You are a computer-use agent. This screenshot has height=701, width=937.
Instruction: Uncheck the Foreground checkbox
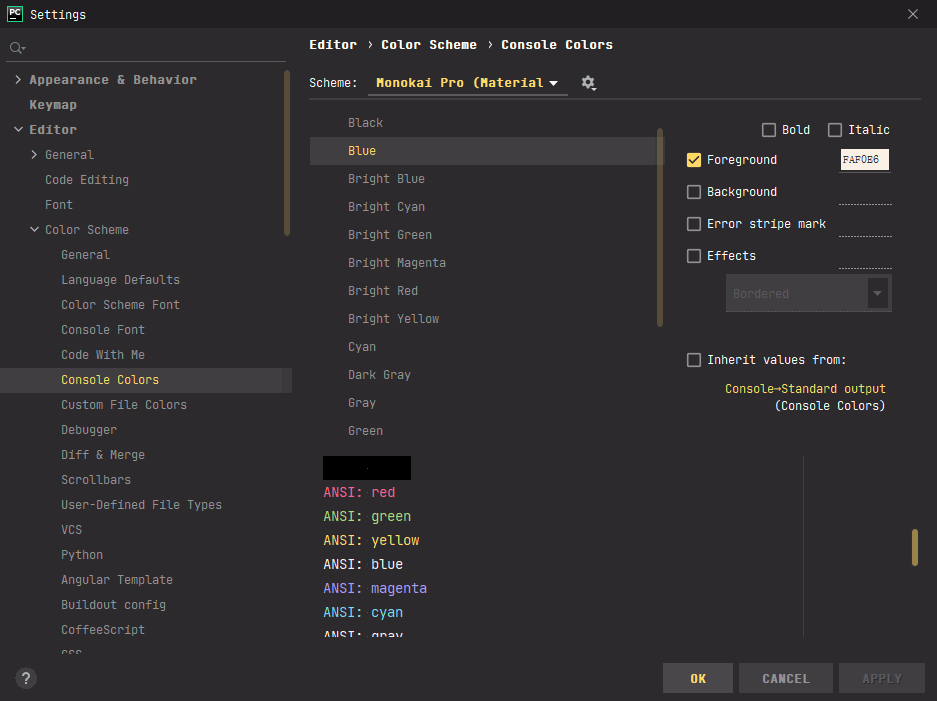tap(694, 160)
